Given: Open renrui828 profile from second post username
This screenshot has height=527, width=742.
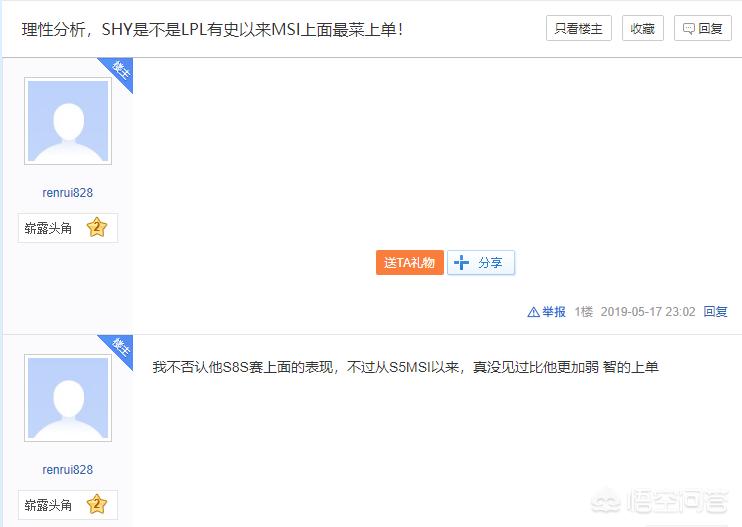Looking at the screenshot, I should pos(68,470).
